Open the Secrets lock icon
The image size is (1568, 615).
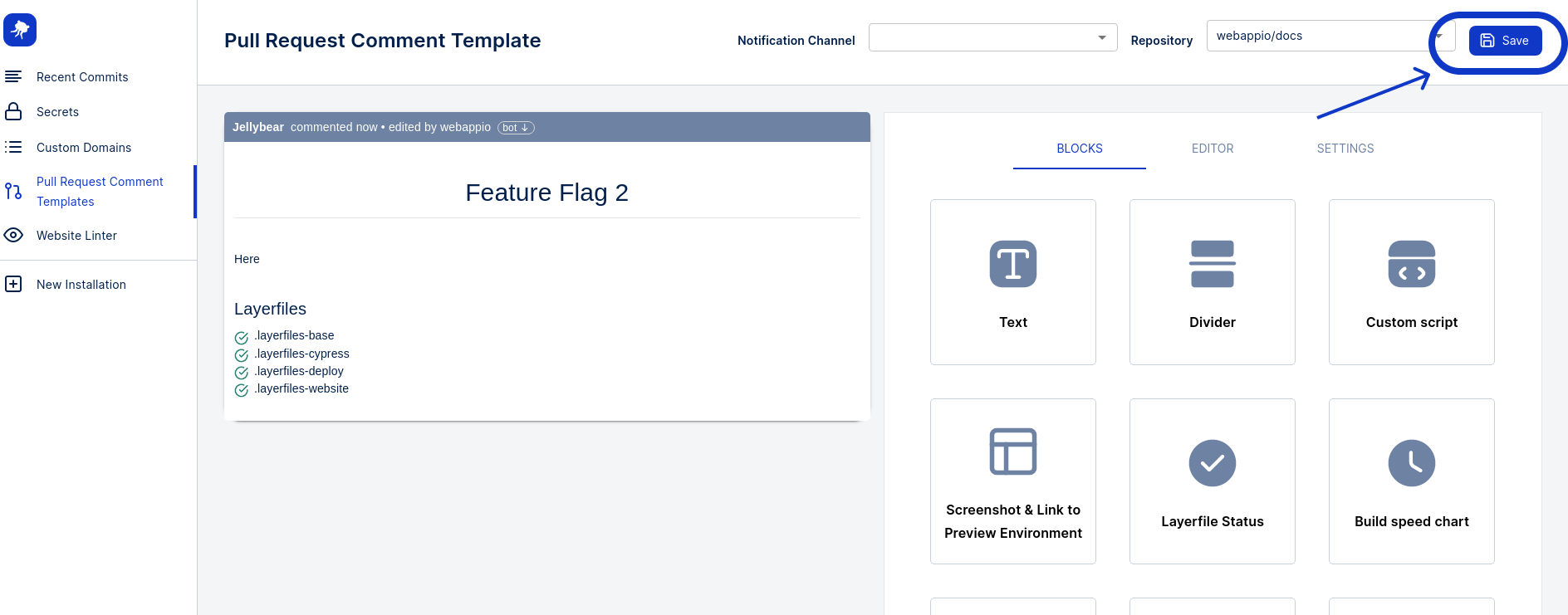click(13, 111)
